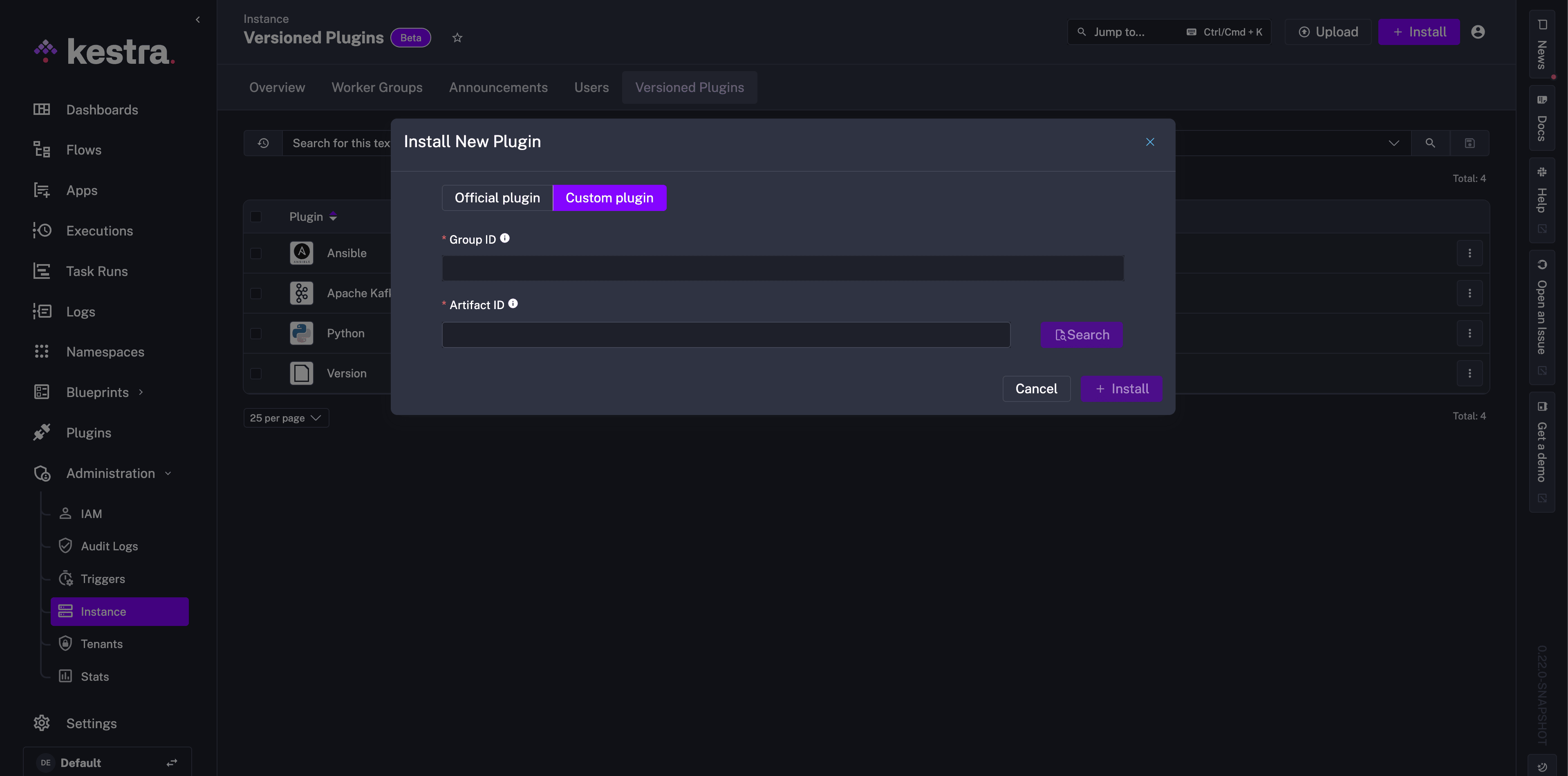The width and height of the screenshot is (1568, 776).
Task: Open the Worker Groups tab
Action: (377, 87)
